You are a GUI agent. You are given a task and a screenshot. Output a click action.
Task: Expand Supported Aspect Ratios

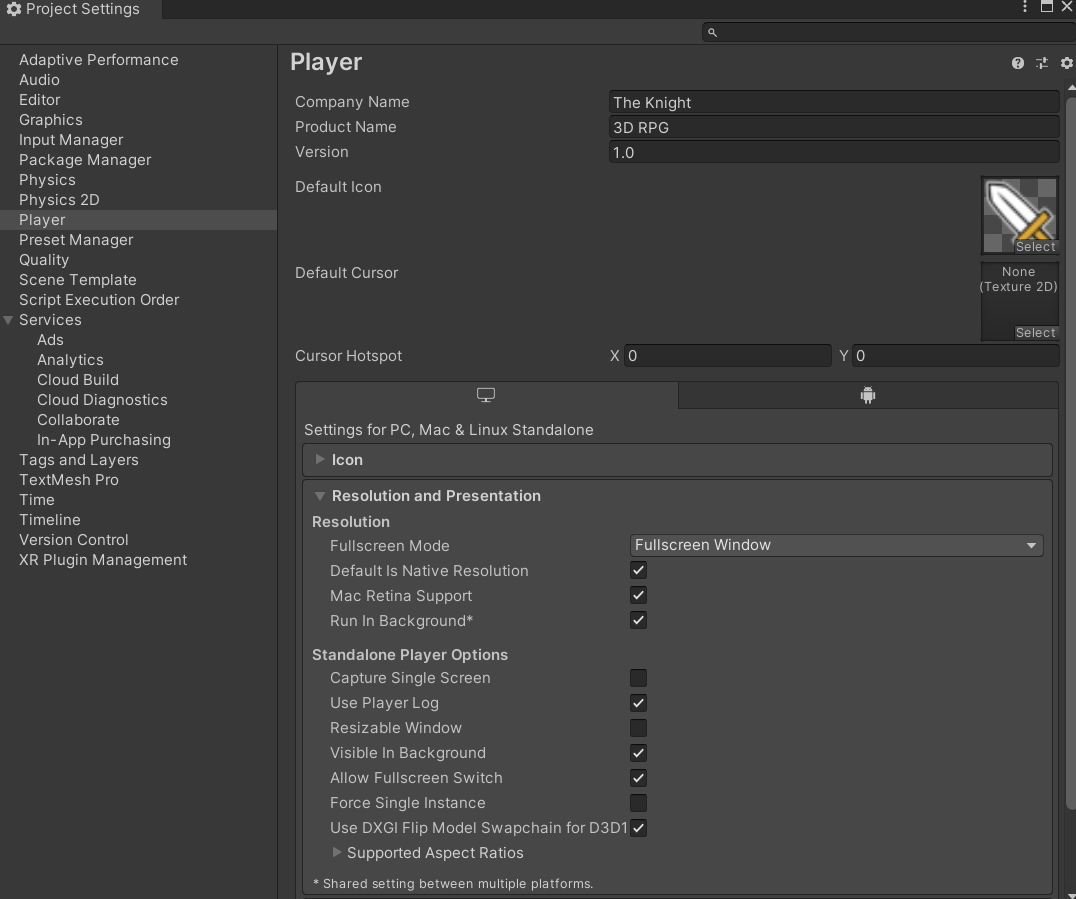337,853
